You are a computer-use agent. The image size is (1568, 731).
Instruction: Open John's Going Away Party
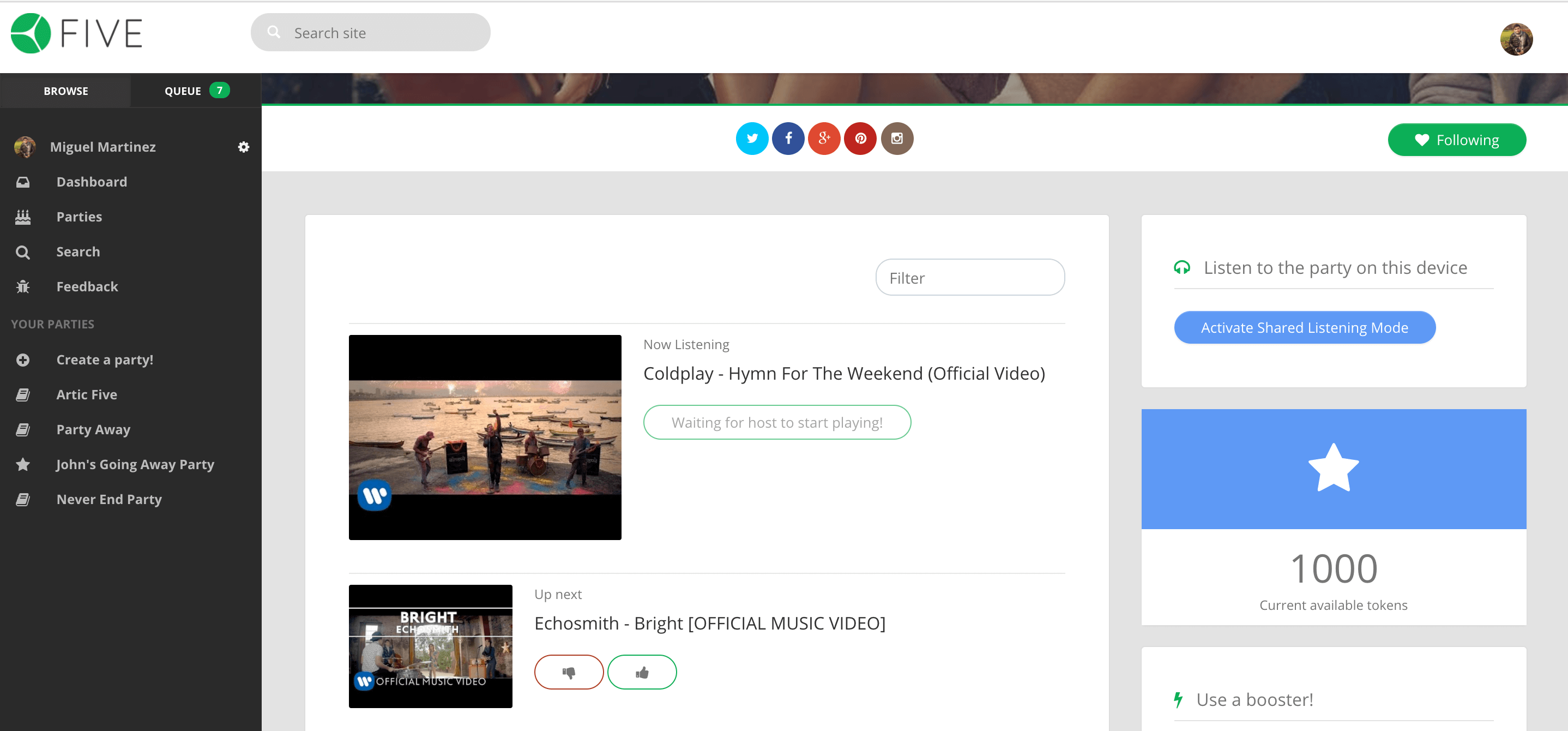pos(135,464)
